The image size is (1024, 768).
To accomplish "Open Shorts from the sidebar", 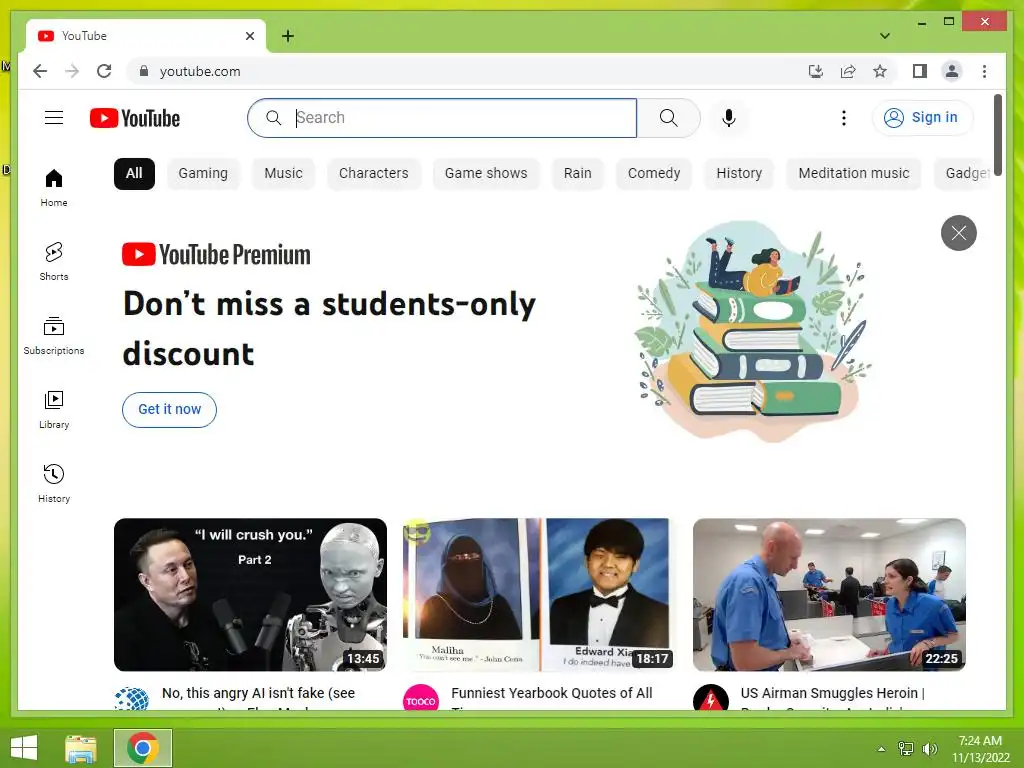I will (54, 262).
